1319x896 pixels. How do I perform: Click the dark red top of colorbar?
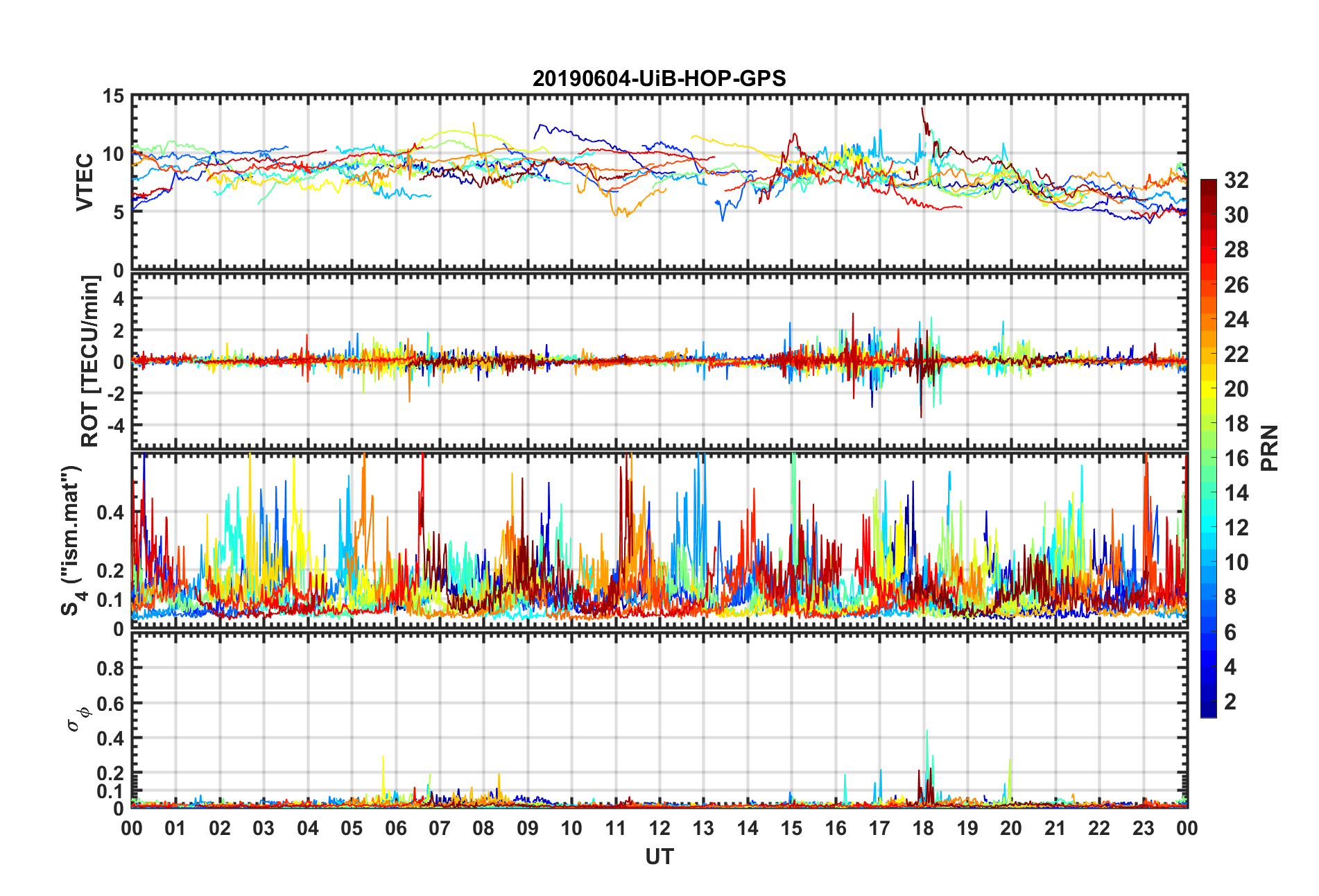[x=1209, y=184]
